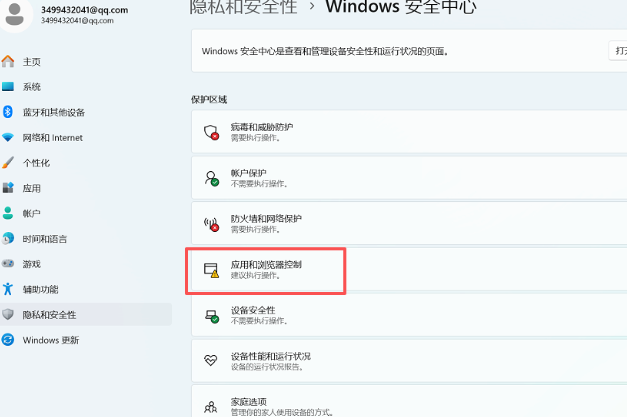Click the 打开 button for Windows Security

617,50
